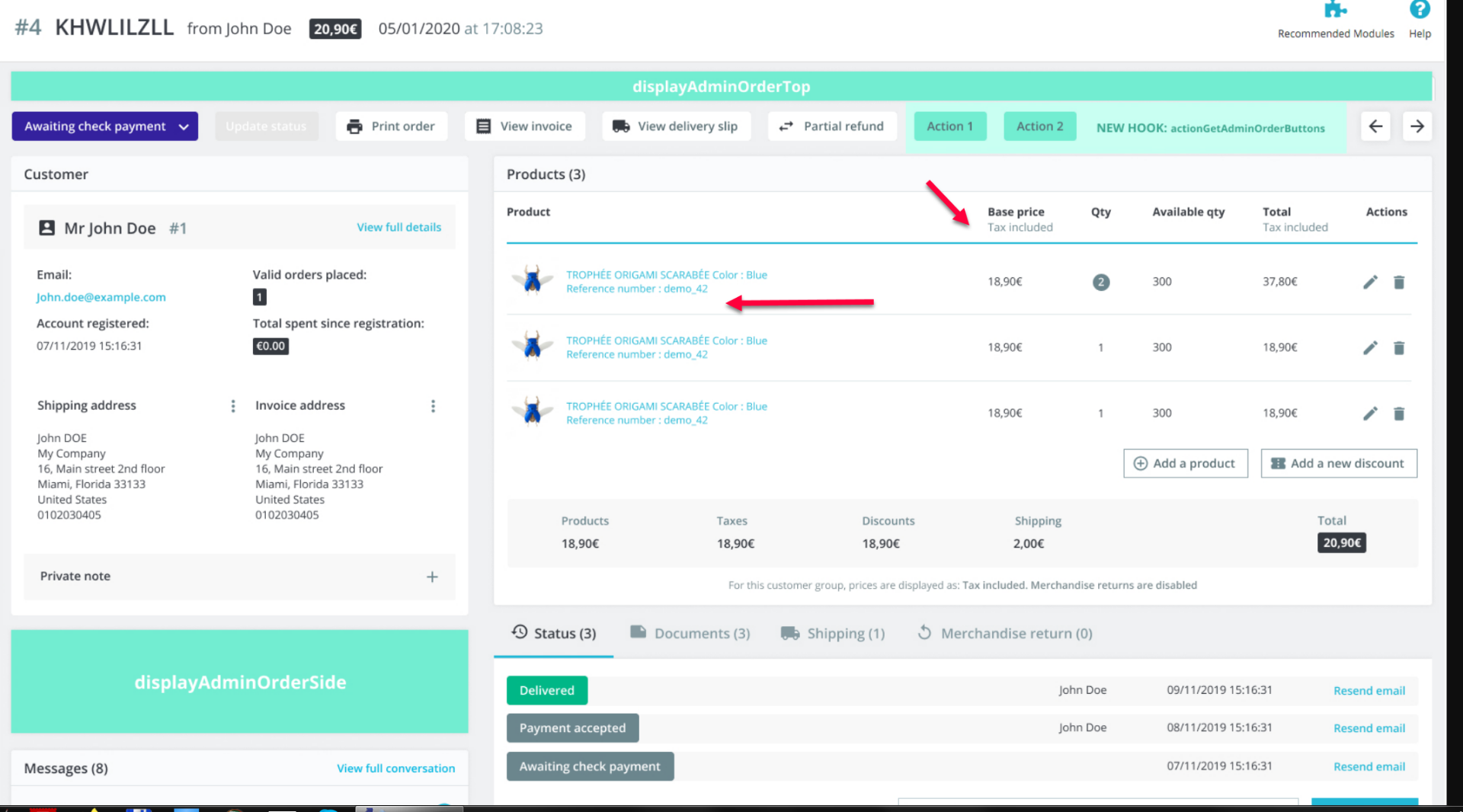This screenshot has height=812, width=1463.
Task: Open the Help icon at top right
Action: (1420, 11)
